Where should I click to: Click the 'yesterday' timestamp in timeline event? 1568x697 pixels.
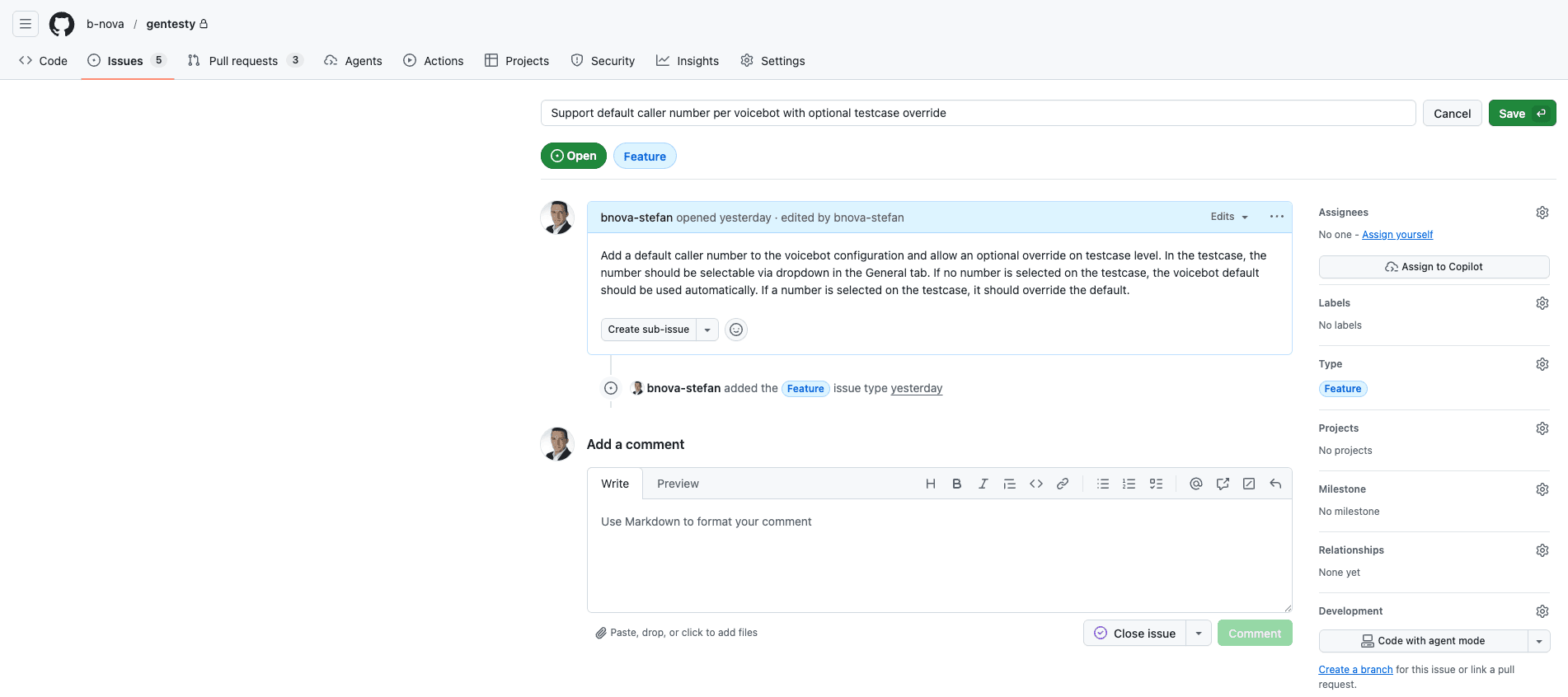click(x=917, y=388)
